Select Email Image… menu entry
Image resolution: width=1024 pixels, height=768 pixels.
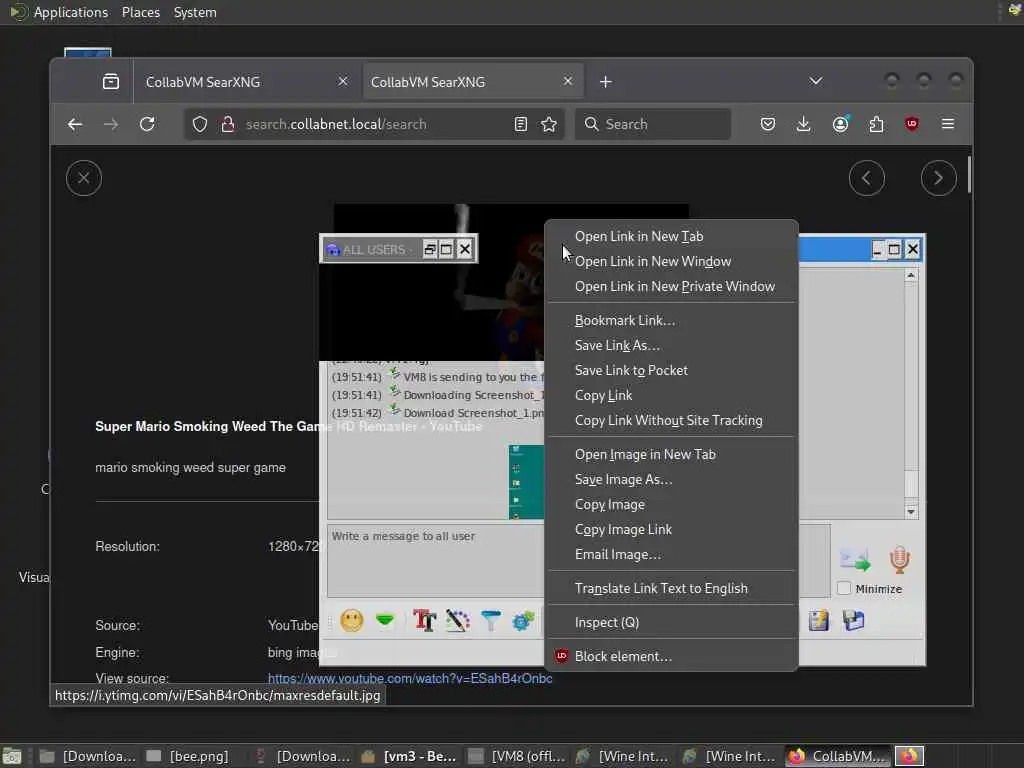(x=671, y=554)
